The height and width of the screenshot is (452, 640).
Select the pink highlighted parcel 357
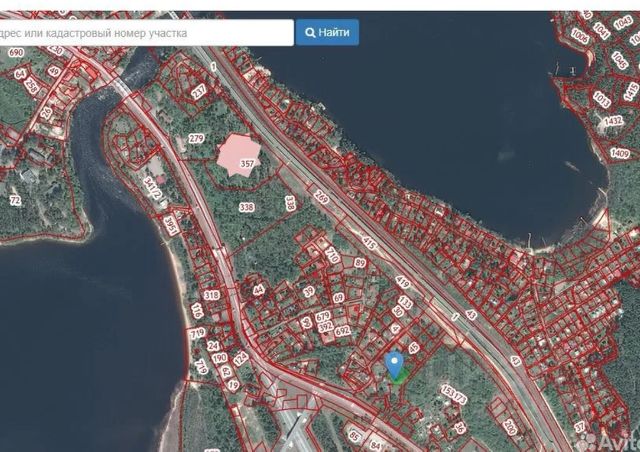[x=239, y=156]
